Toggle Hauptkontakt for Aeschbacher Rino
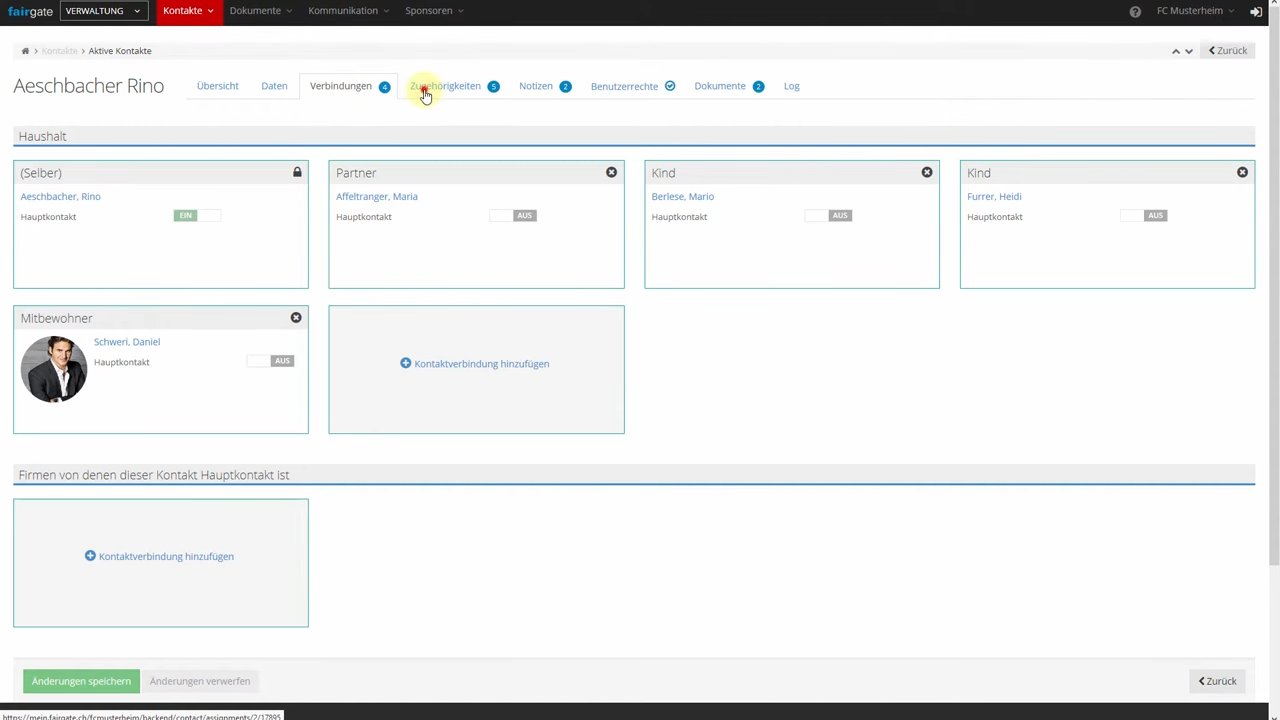This screenshot has height=720, width=1280. point(197,216)
